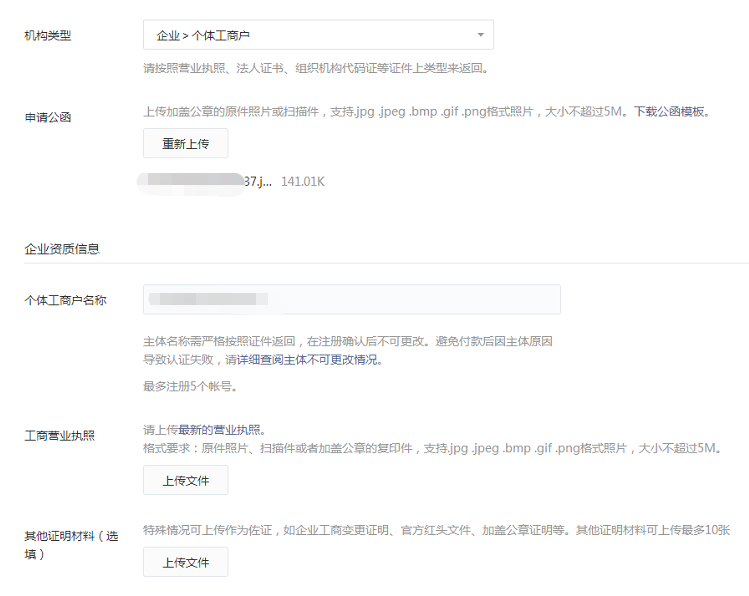Click the arrow of the 机构类型 dropdown
Screen dimensions: 749x596
(481, 35)
